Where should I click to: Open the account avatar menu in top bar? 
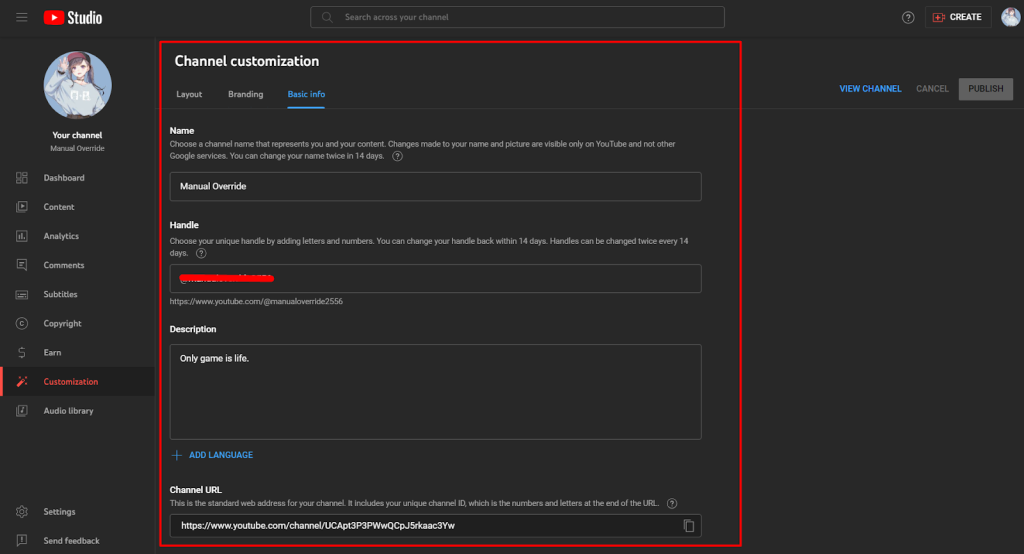pyautogui.click(x=1010, y=17)
